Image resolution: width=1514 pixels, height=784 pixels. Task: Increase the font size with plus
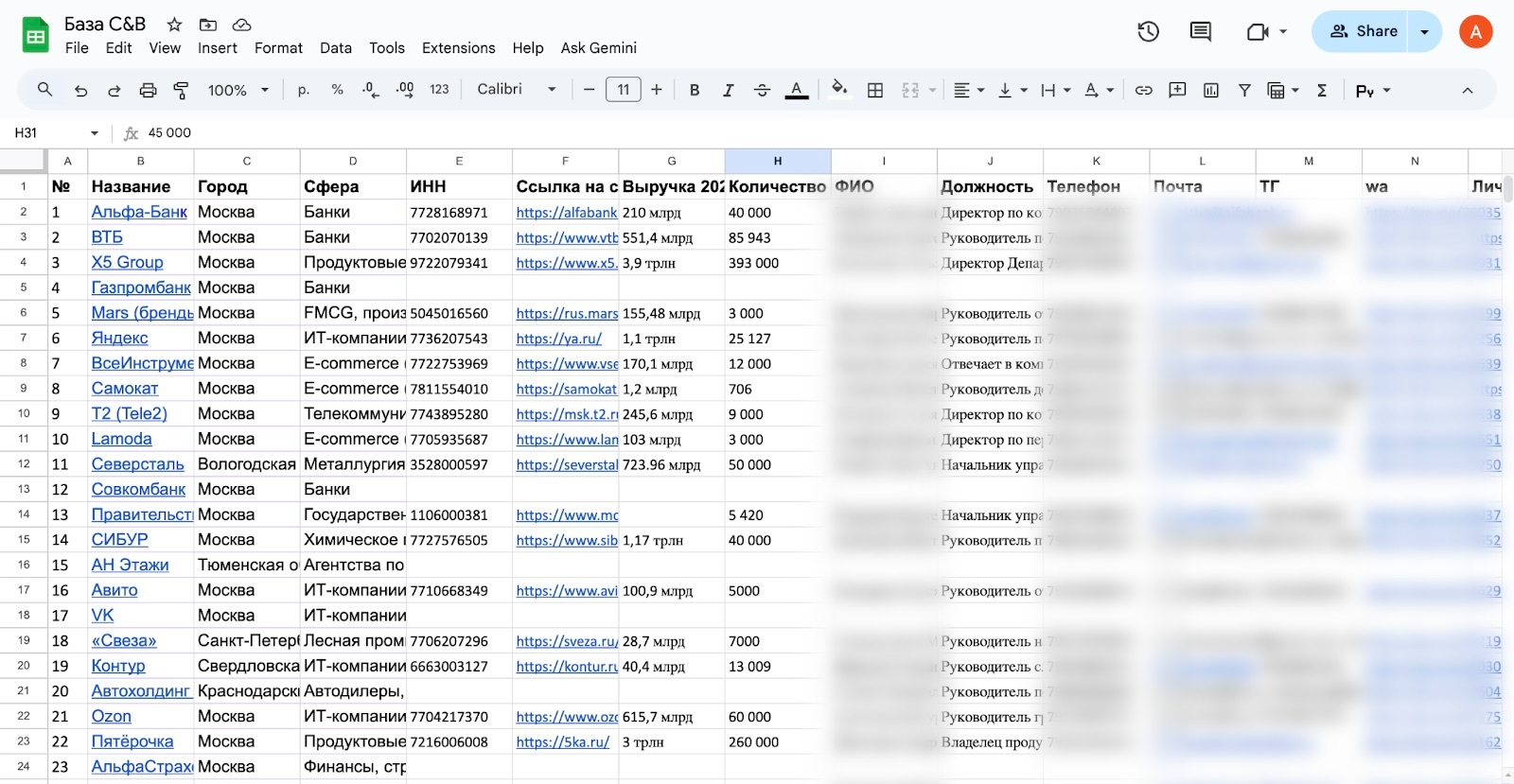(x=657, y=90)
